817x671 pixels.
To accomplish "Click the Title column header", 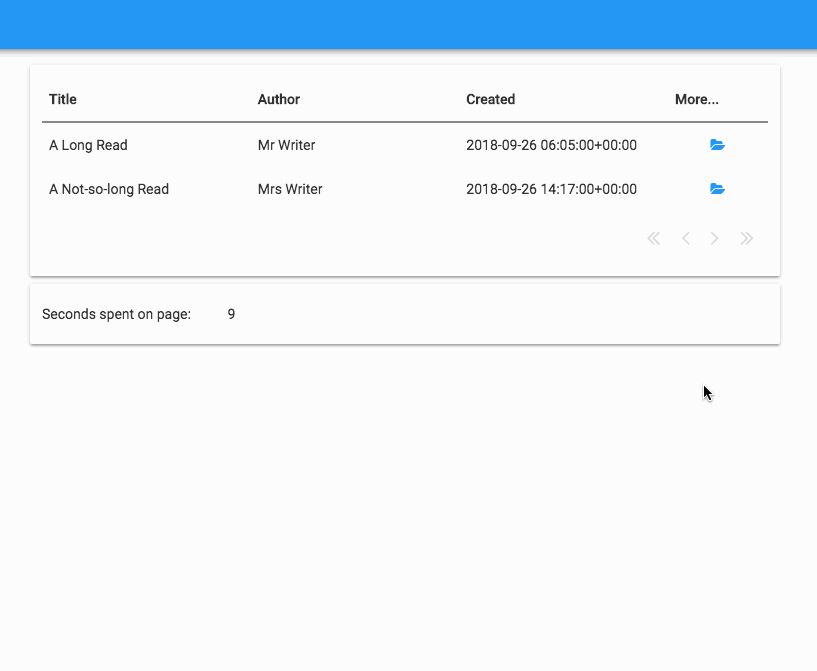I will [x=63, y=99].
